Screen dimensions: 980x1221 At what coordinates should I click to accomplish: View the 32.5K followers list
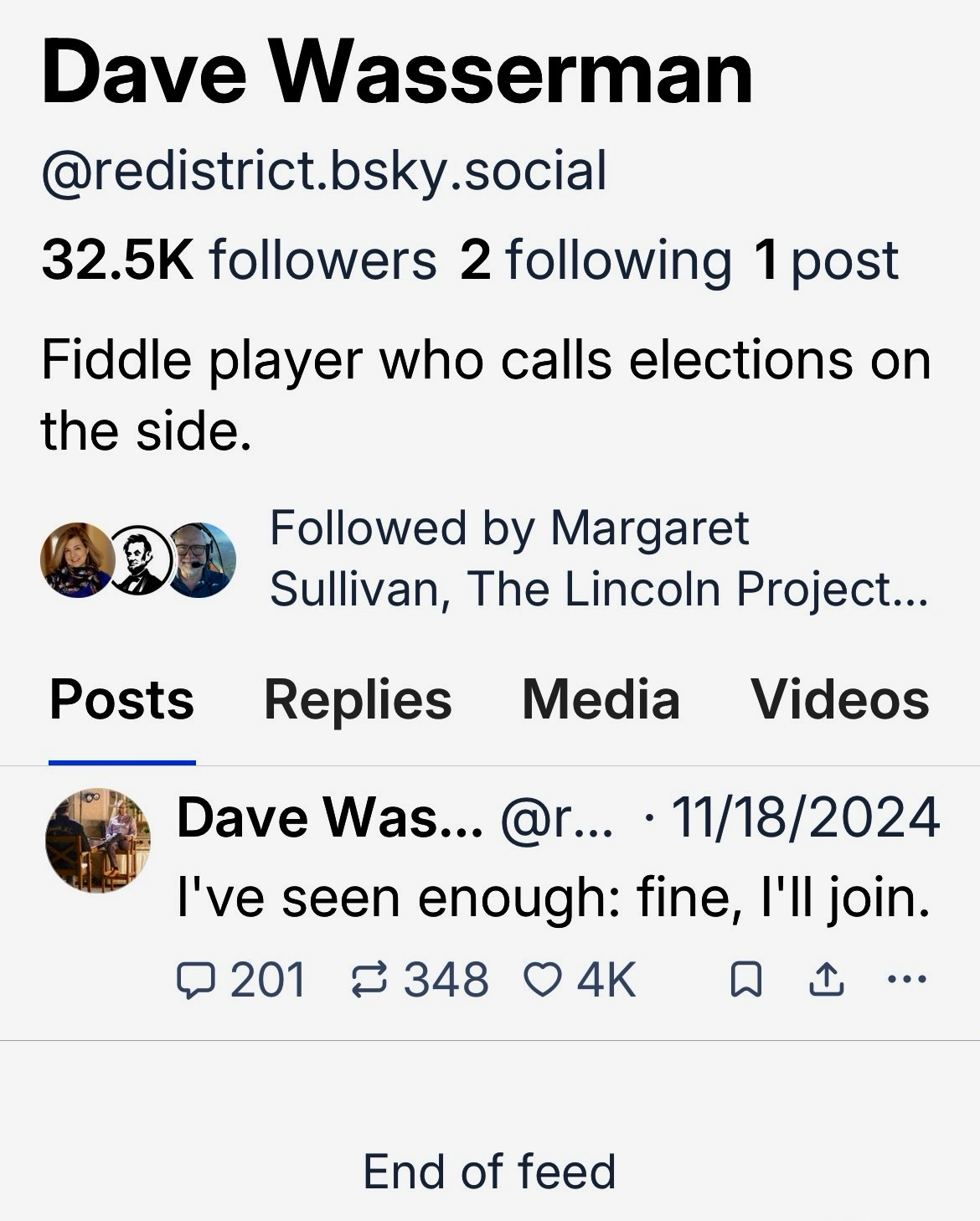click(x=239, y=260)
